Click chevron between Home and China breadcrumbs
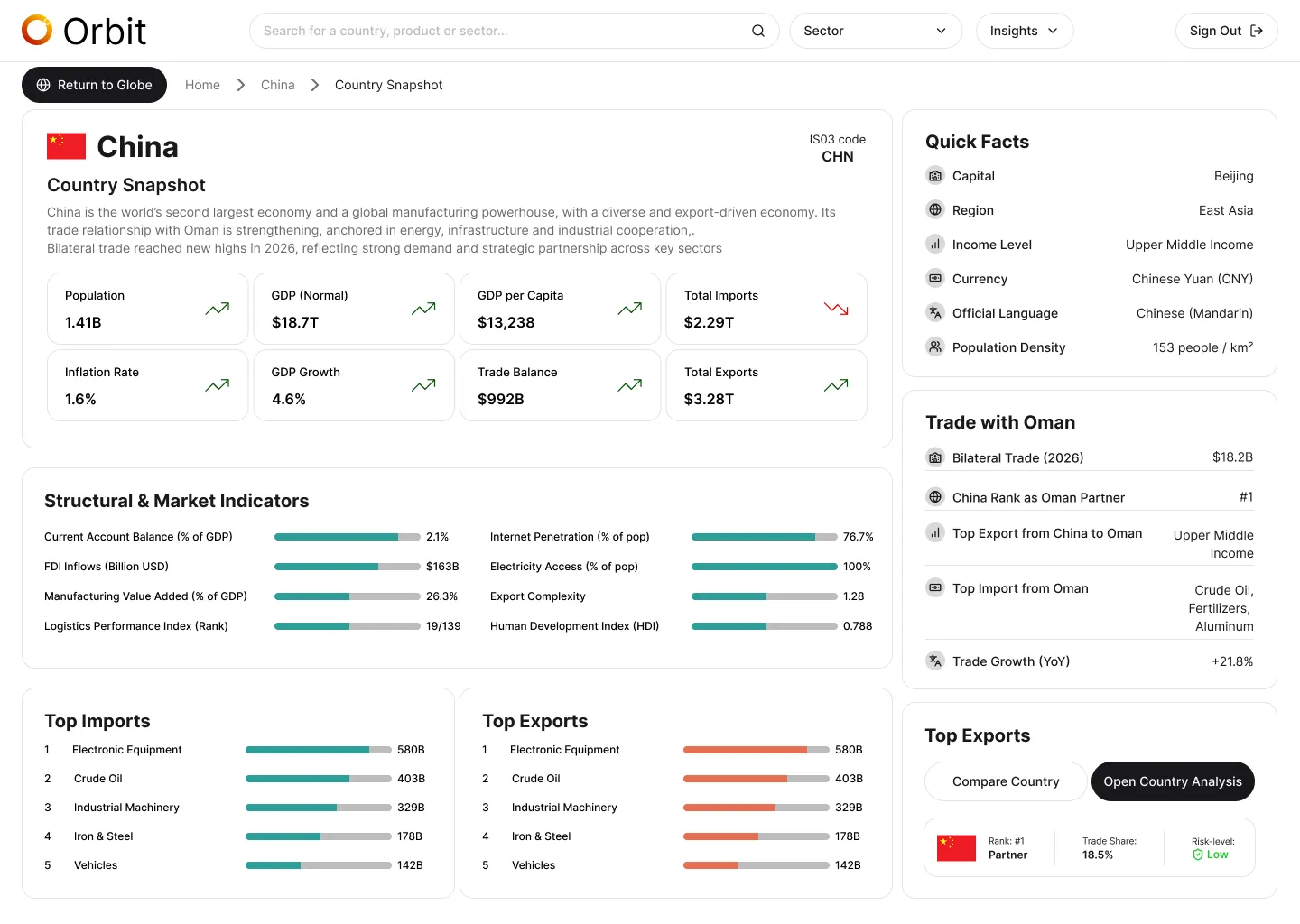This screenshot has height=924, width=1300. click(x=241, y=85)
